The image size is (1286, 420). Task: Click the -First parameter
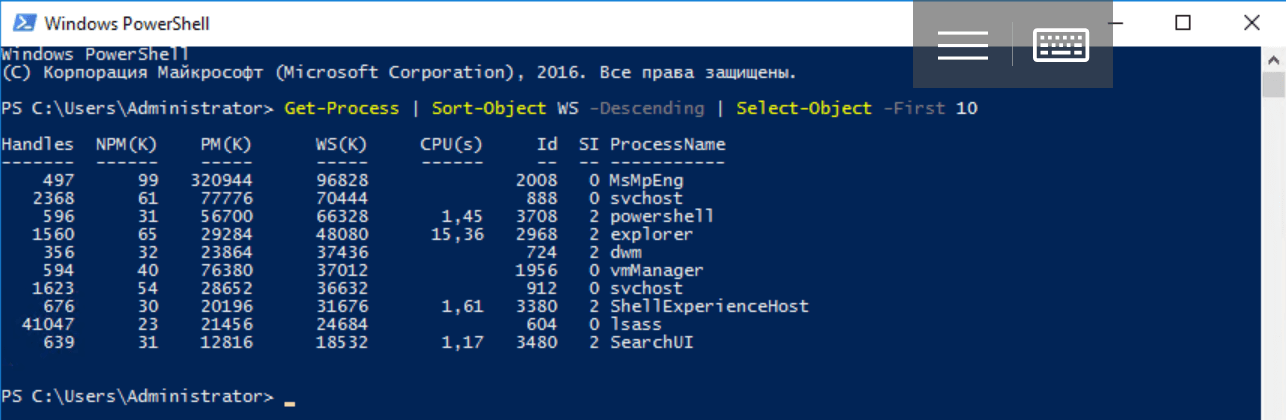[914, 108]
